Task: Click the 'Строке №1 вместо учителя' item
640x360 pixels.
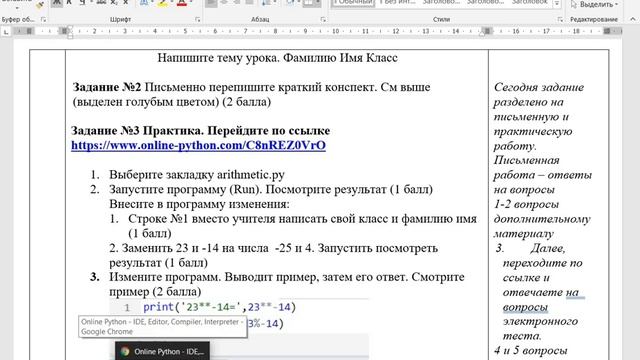Action: pyautogui.click(x=302, y=226)
